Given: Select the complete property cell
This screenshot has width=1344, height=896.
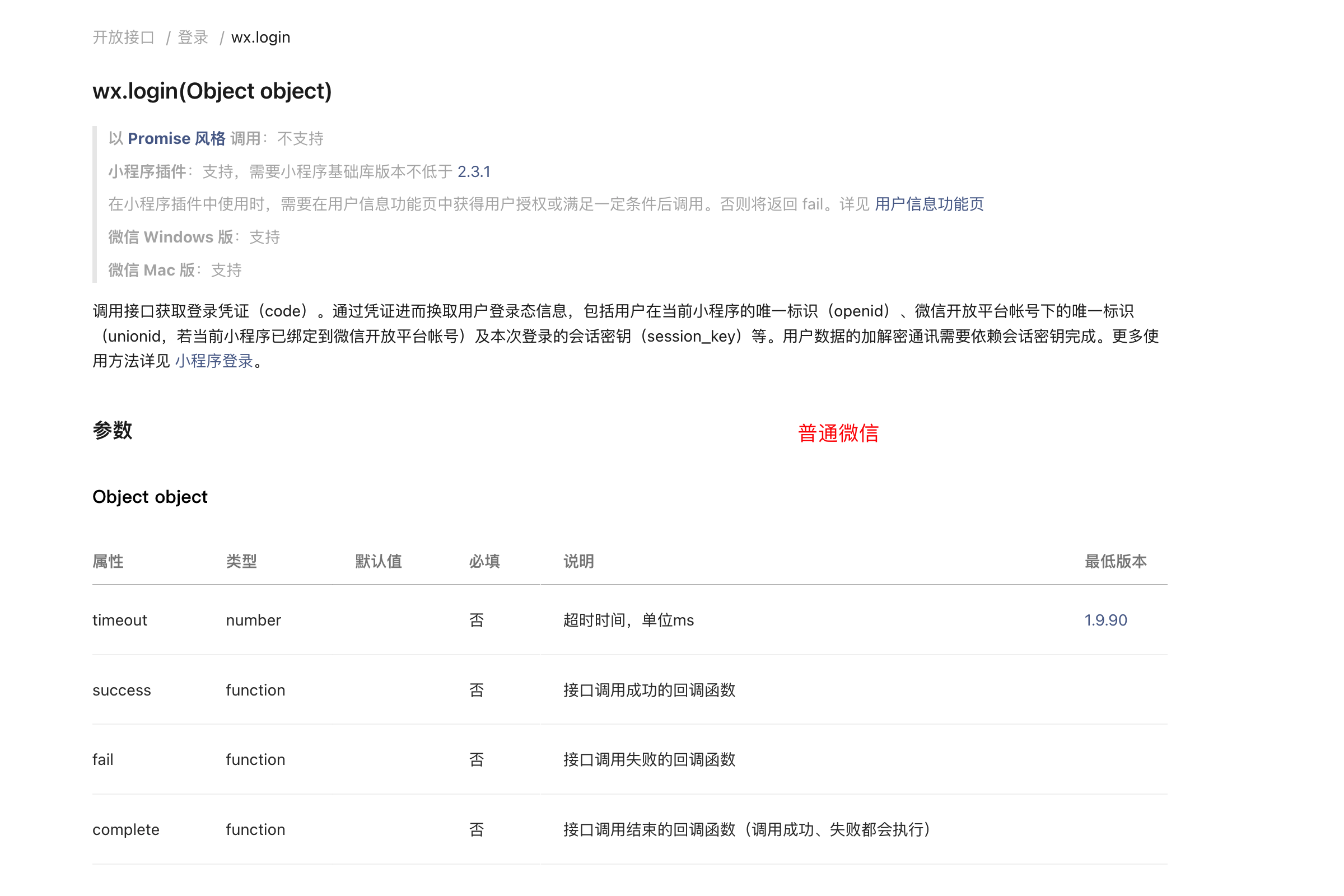Looking at the screenshot, I should (x=125, y=830).
